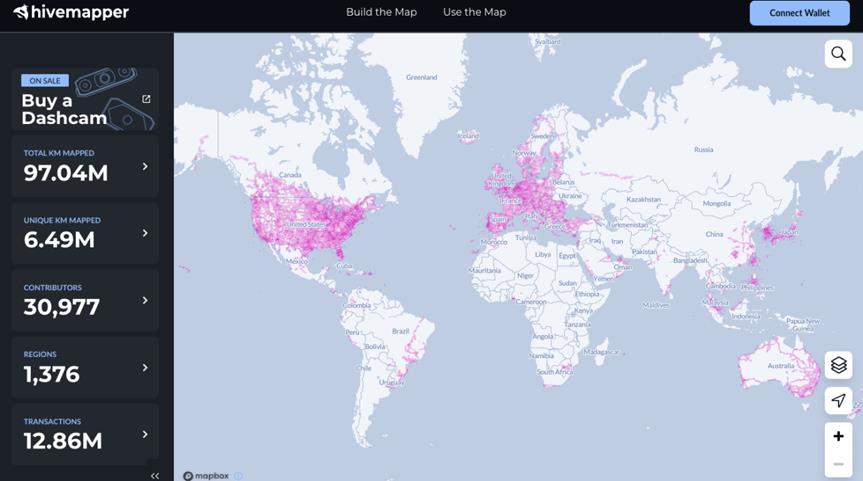The width and height of the screenshot is (863, 481).
Task: Open Use the Map menu
Action: click(x=474, y=12)
